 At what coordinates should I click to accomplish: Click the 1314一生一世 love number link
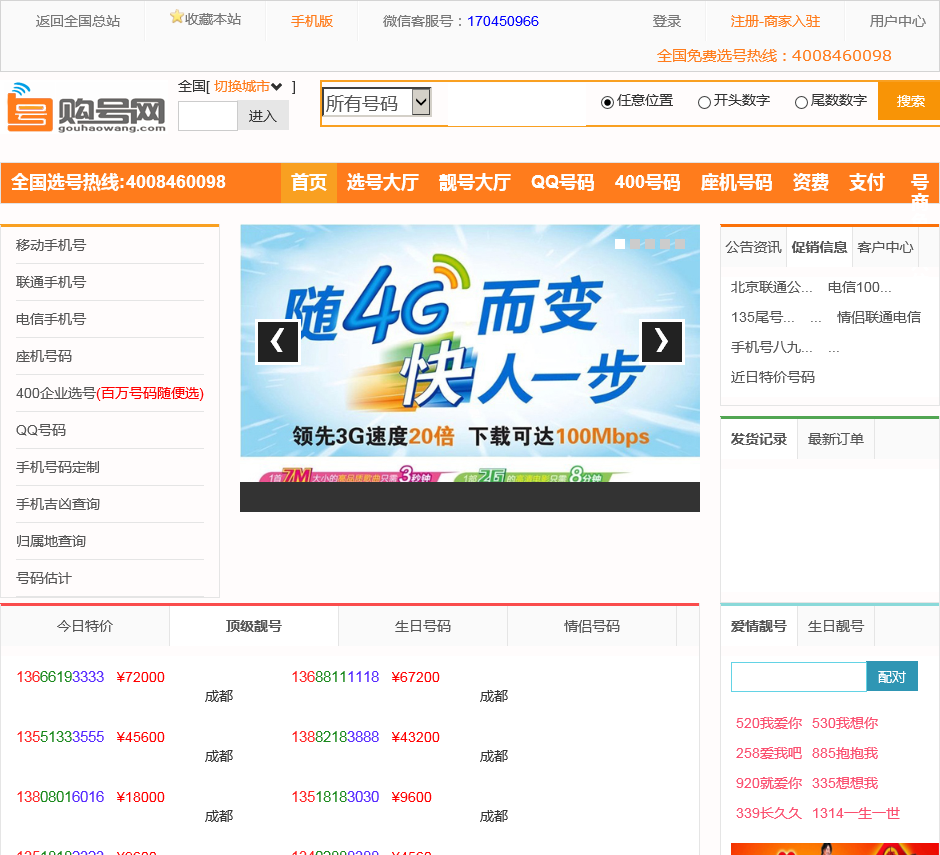tap(856, 813)
